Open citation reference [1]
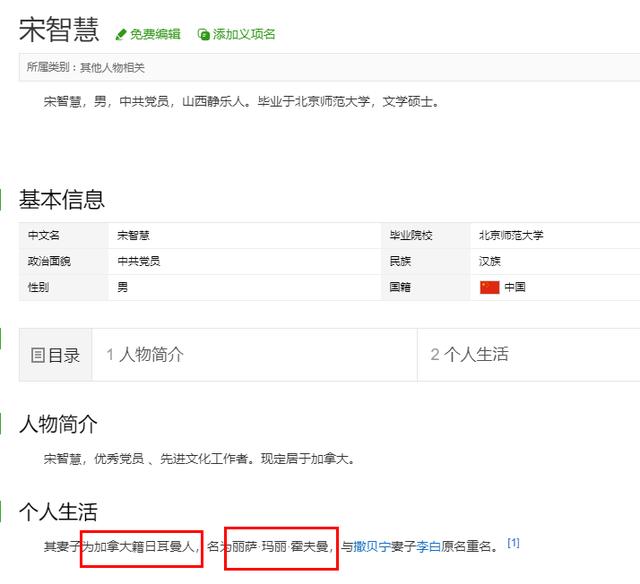This screenshot has width=640, height=584. pos(513,543)
